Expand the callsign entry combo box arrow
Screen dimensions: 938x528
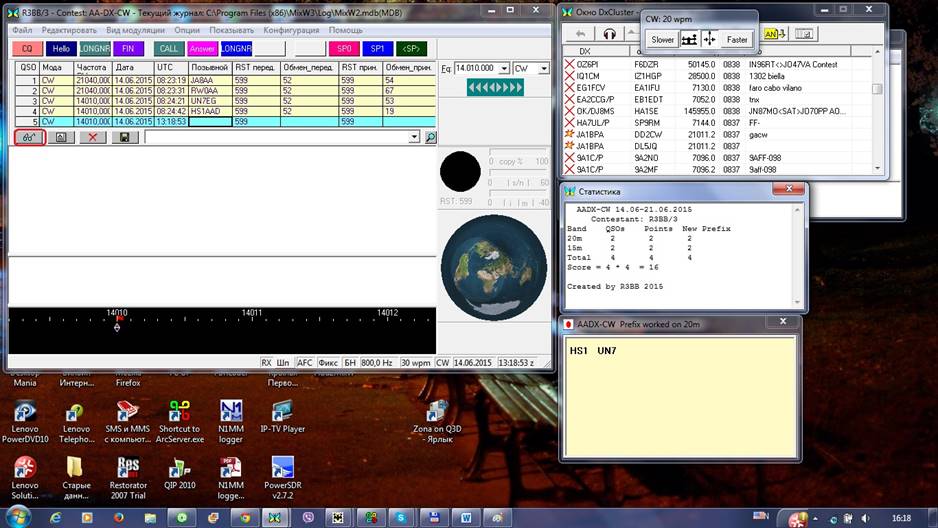[414, 137]
